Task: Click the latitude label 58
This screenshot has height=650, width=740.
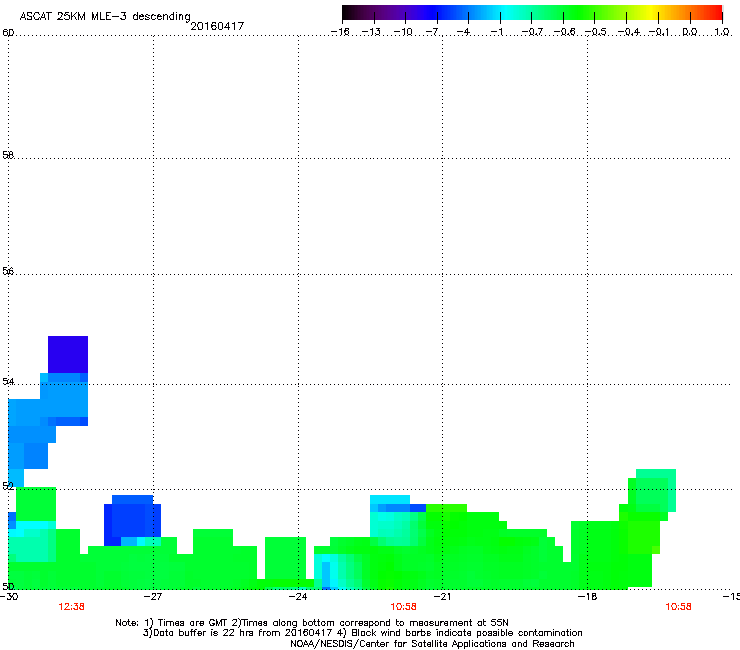Action: tap(8, 155)
